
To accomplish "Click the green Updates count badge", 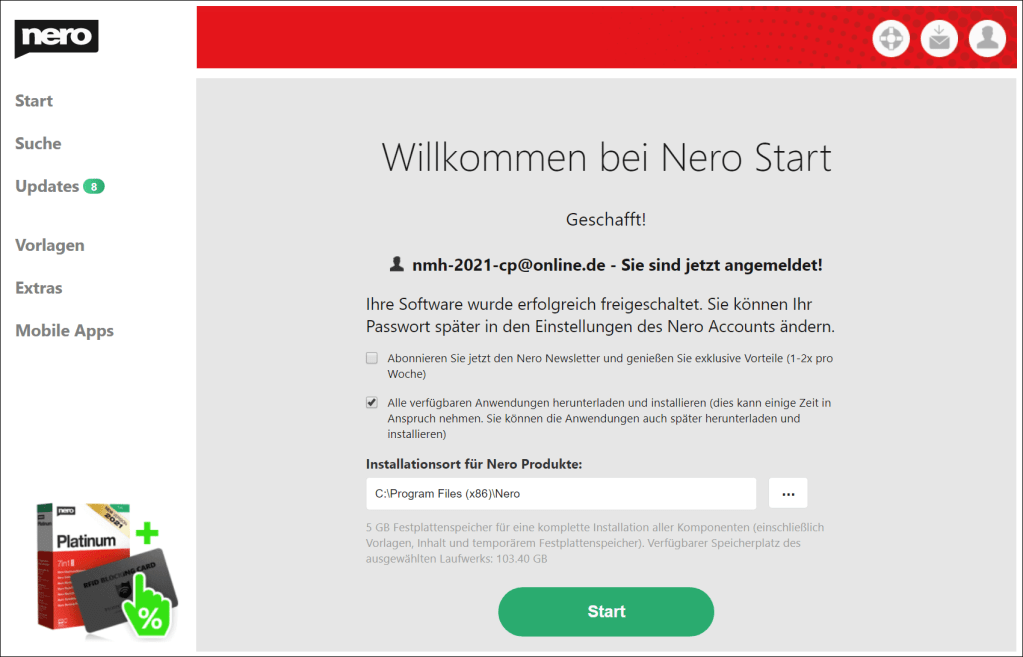I will click(x=94, y=187).
